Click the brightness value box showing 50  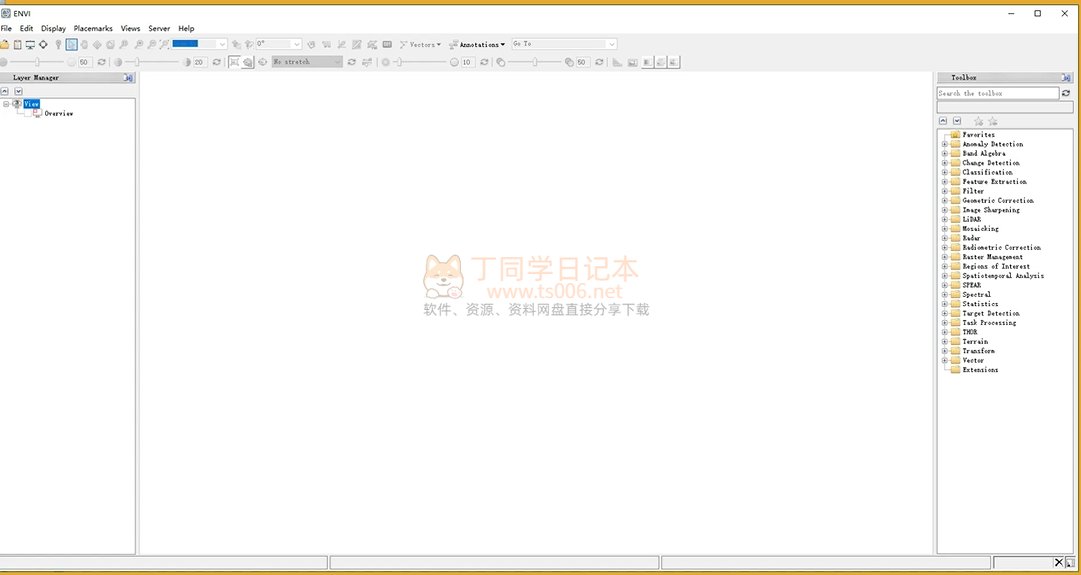point(85,62)
